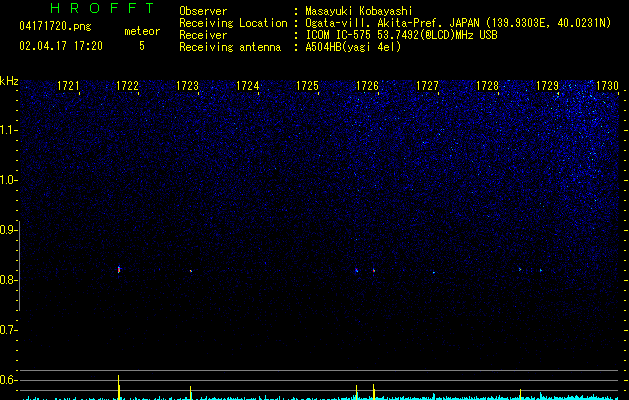Screen dimensions: 629x400
Task: Click the 1.1 kHz axis label
Action: tap(8, 130)
